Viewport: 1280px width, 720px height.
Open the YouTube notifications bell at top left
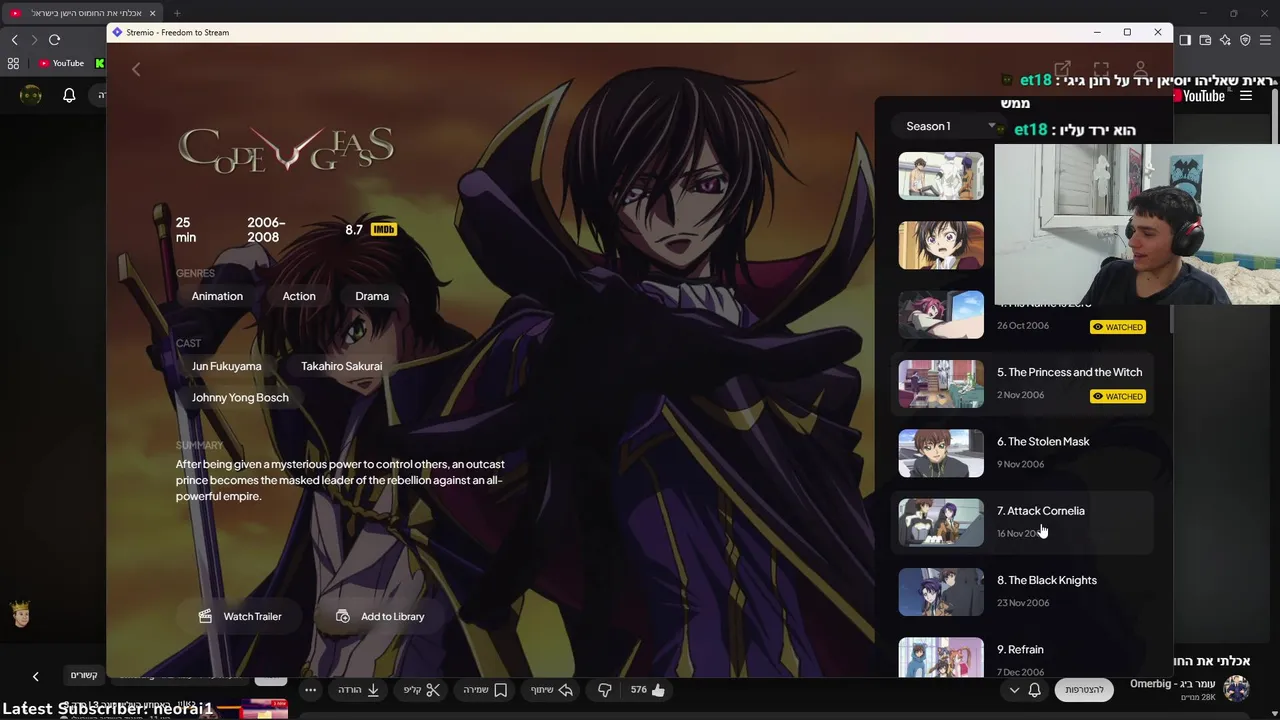click(69, 95)
